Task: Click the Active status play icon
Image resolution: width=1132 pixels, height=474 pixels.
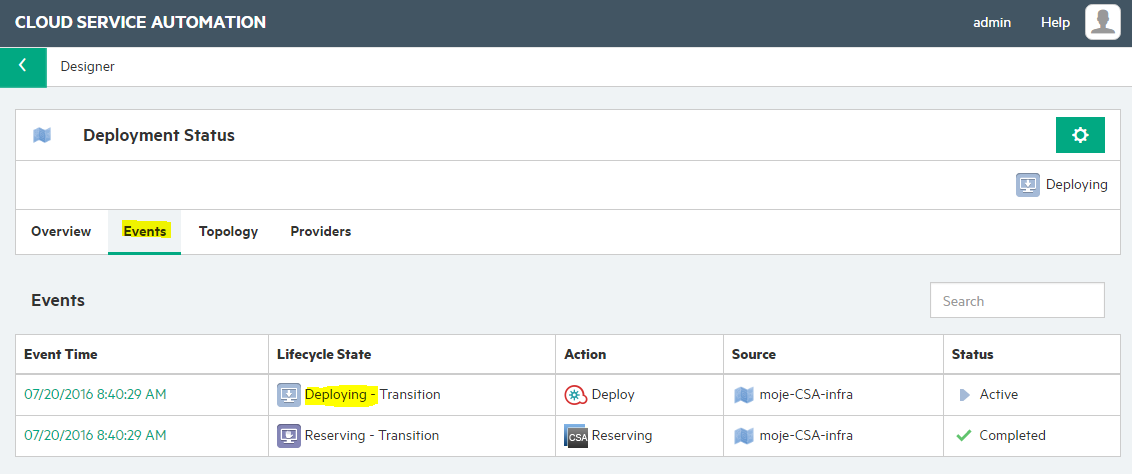Action: coord(964,395)
